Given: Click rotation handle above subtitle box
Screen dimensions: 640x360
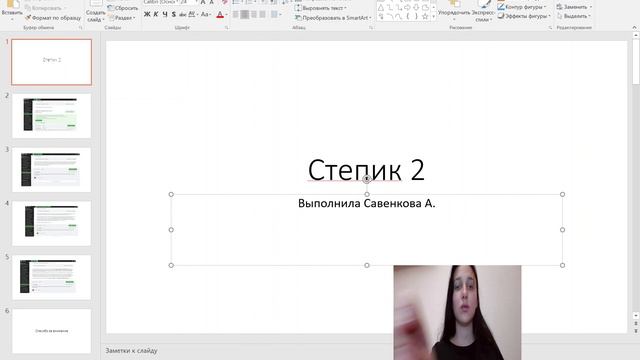Looking at the screenshot, I should pyautogui.click(x=367, y=179).
